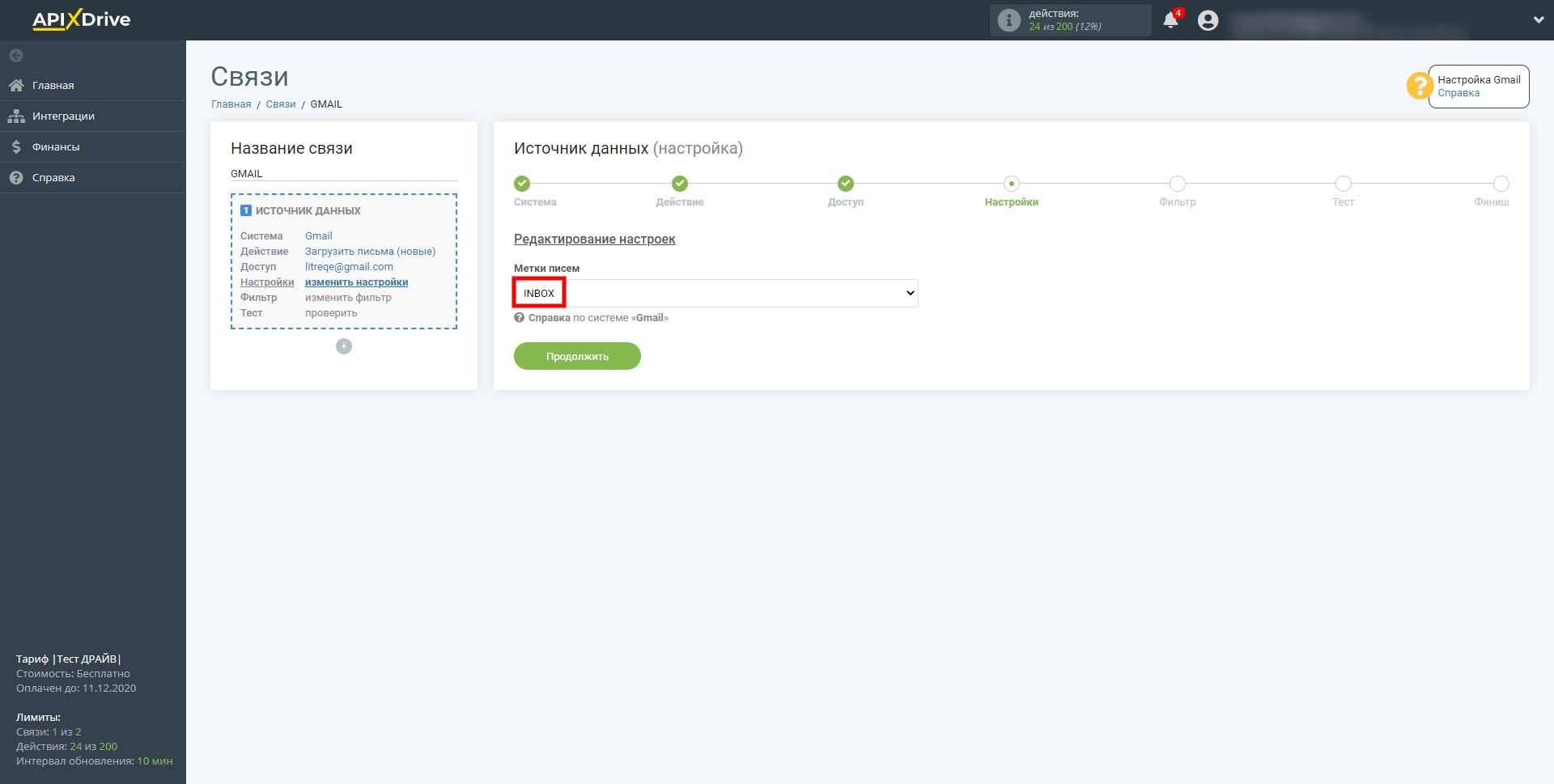Viewport: 1554px width, 784px height.
Task: Click the home icon next to Главная
Action: 16,85
